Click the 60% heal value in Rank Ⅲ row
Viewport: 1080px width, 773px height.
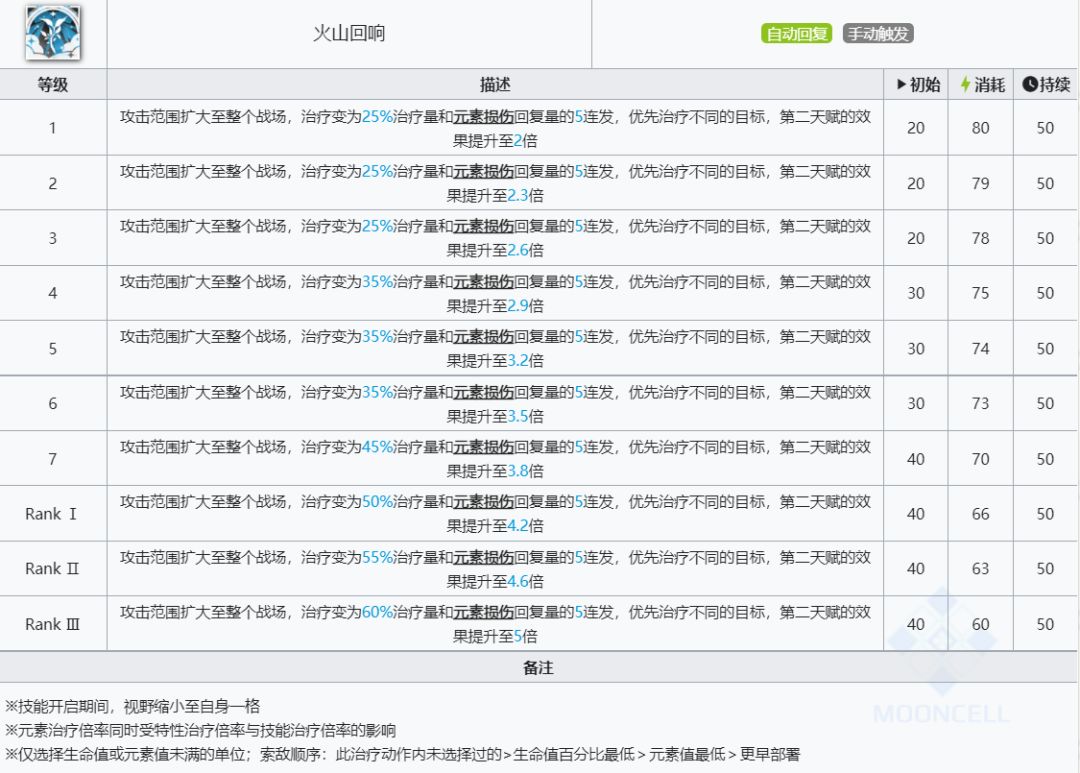378,612
